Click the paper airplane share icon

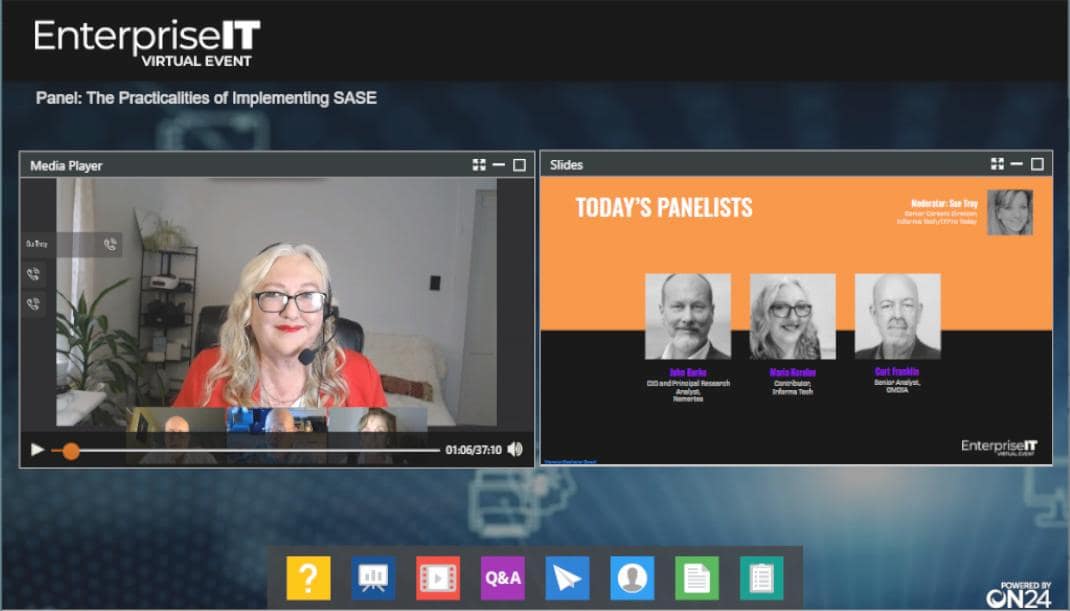click(567, 578)
